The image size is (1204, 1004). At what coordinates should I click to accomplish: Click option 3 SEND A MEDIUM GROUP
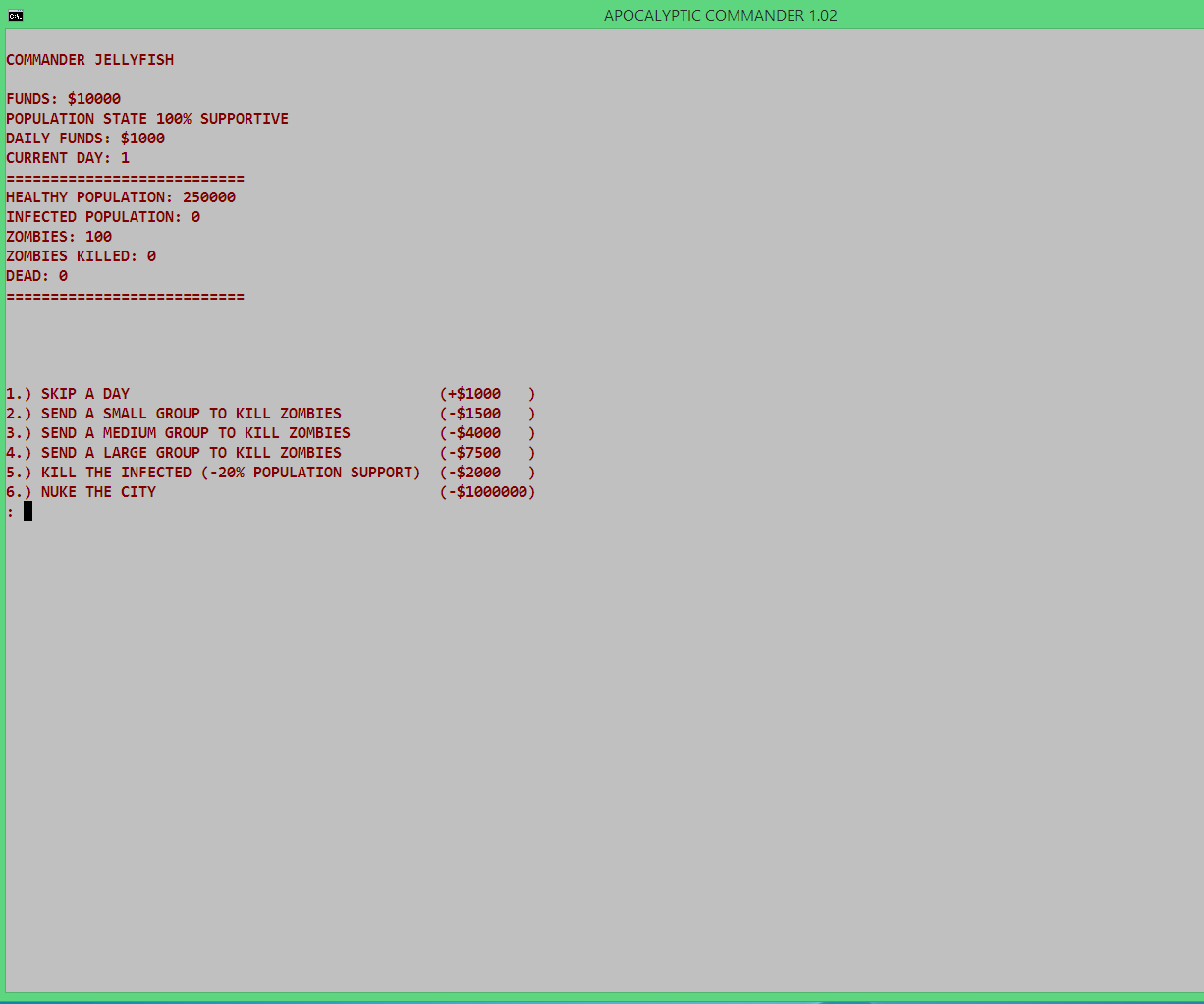click(179, 433)
